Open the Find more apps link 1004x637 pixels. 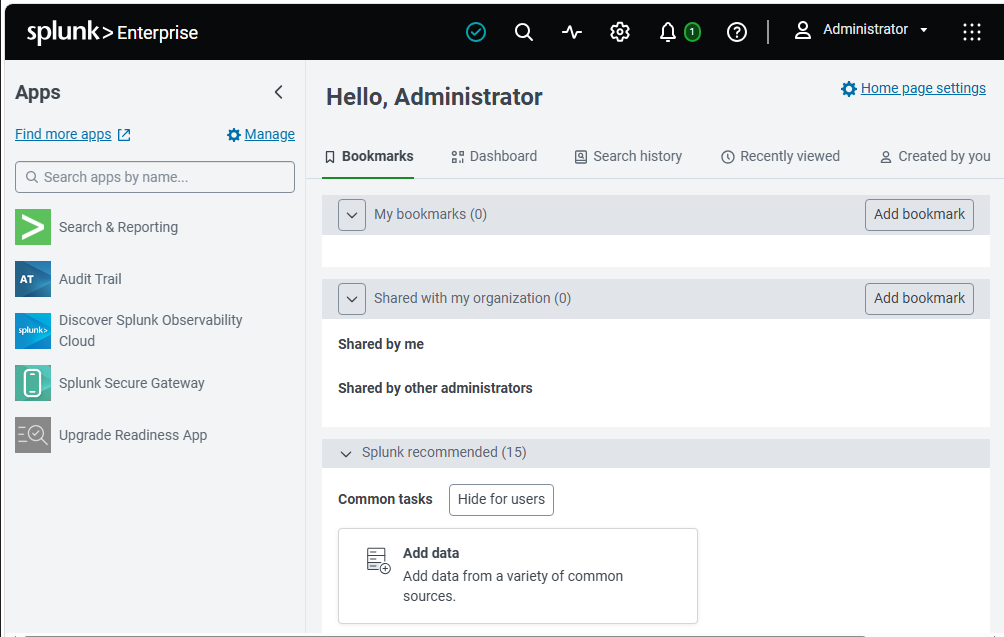pos(63,134)
